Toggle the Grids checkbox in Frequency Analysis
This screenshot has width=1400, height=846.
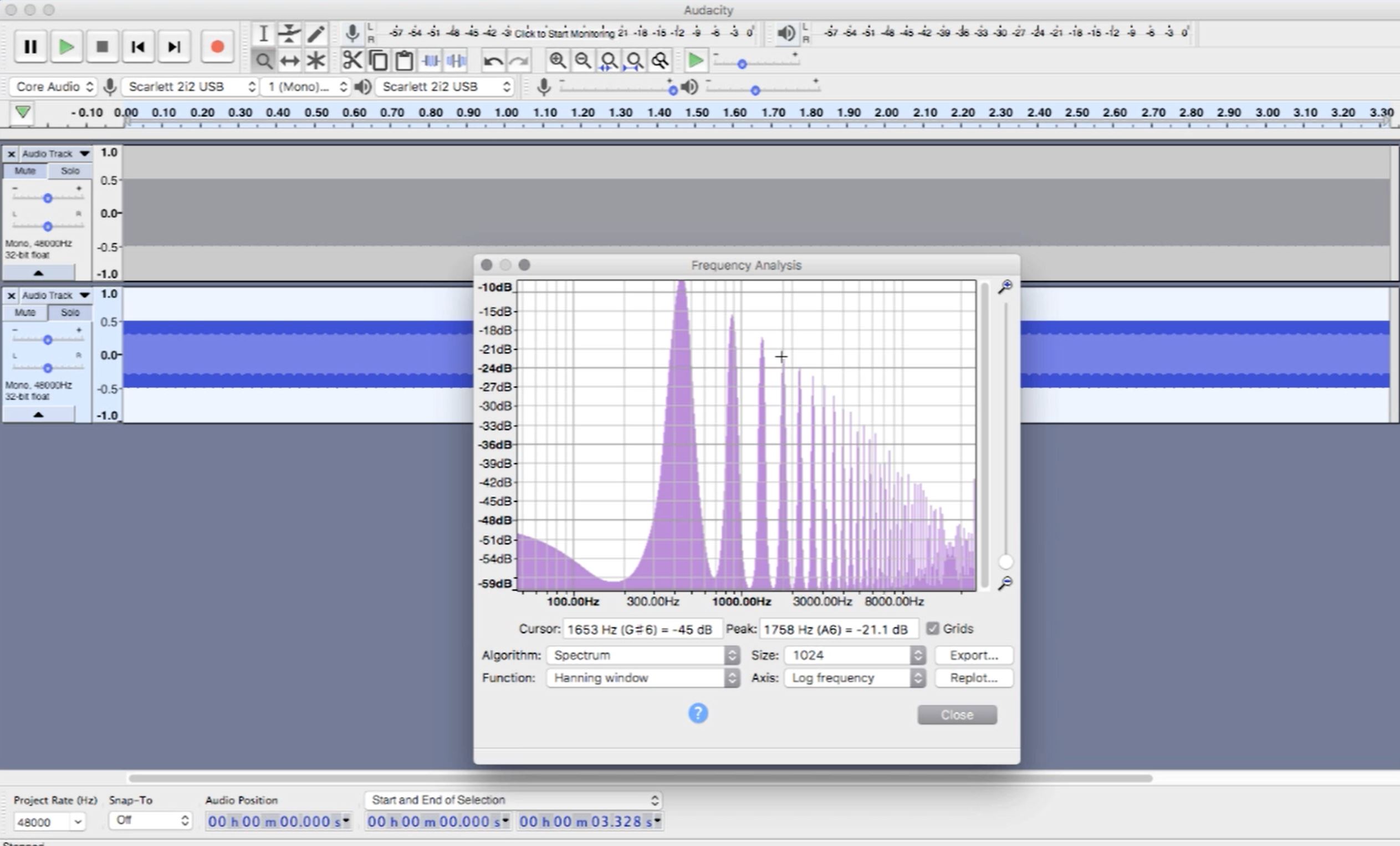[932, 628]
